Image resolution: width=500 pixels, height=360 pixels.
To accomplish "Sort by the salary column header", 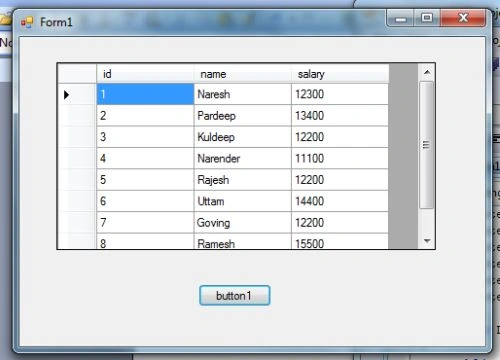I will click(x=340, y=74).
